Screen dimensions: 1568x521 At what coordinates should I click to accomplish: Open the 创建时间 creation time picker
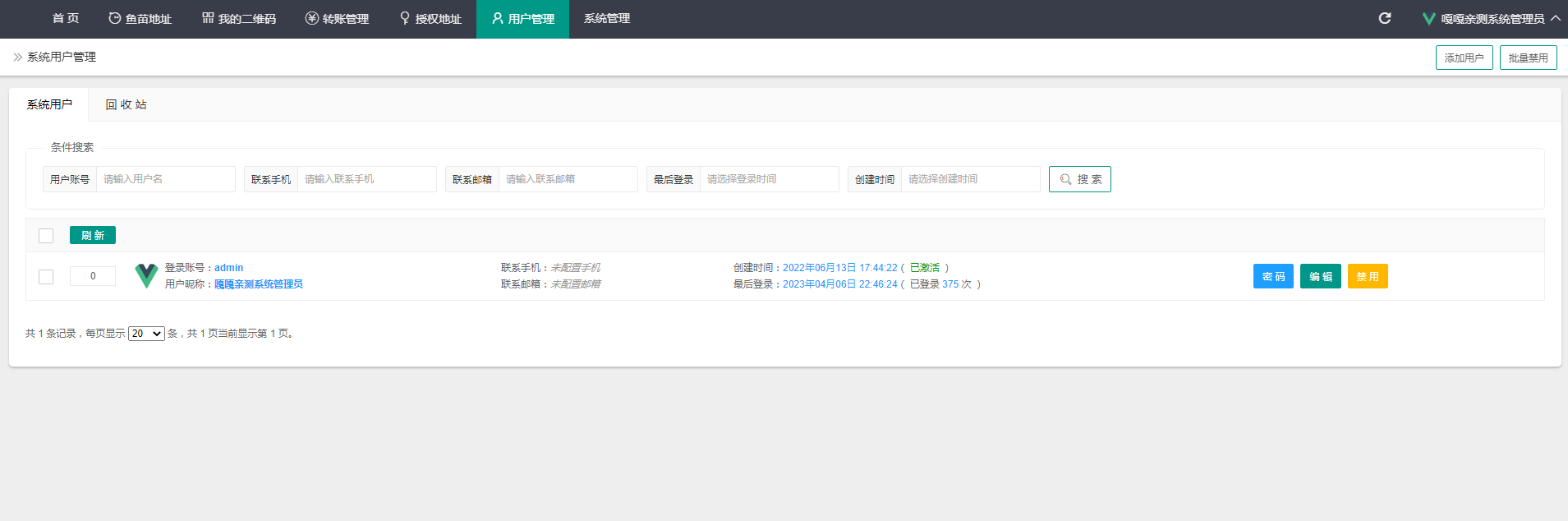coord(969,179)
